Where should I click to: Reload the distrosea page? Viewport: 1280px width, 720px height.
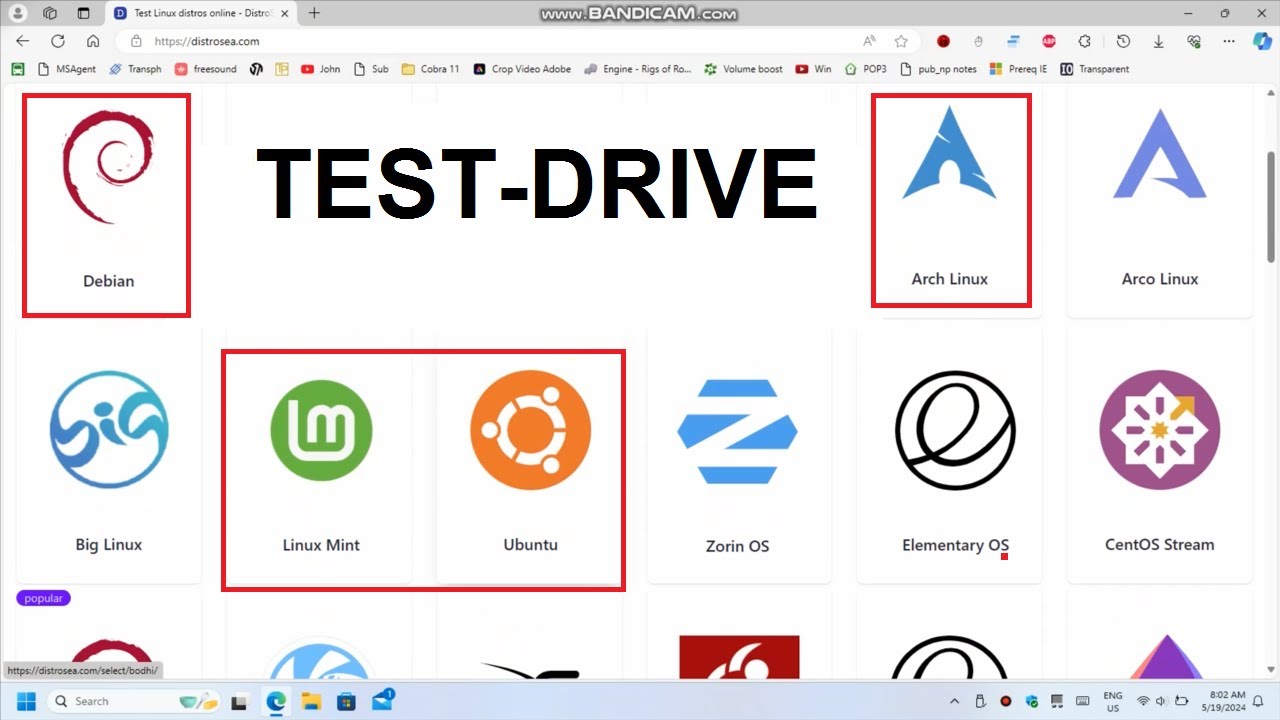(x=58, y=41)
